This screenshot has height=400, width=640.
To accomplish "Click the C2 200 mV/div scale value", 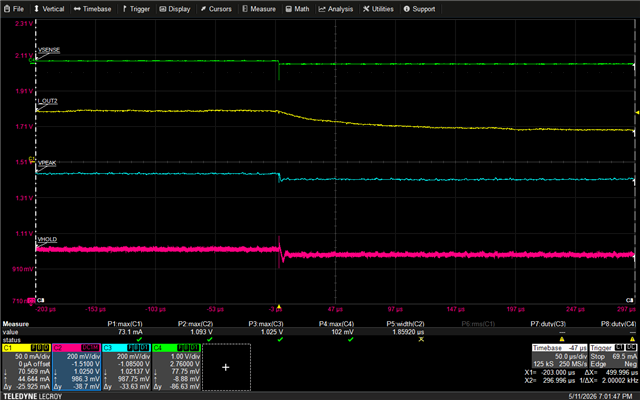I will 82,356.
